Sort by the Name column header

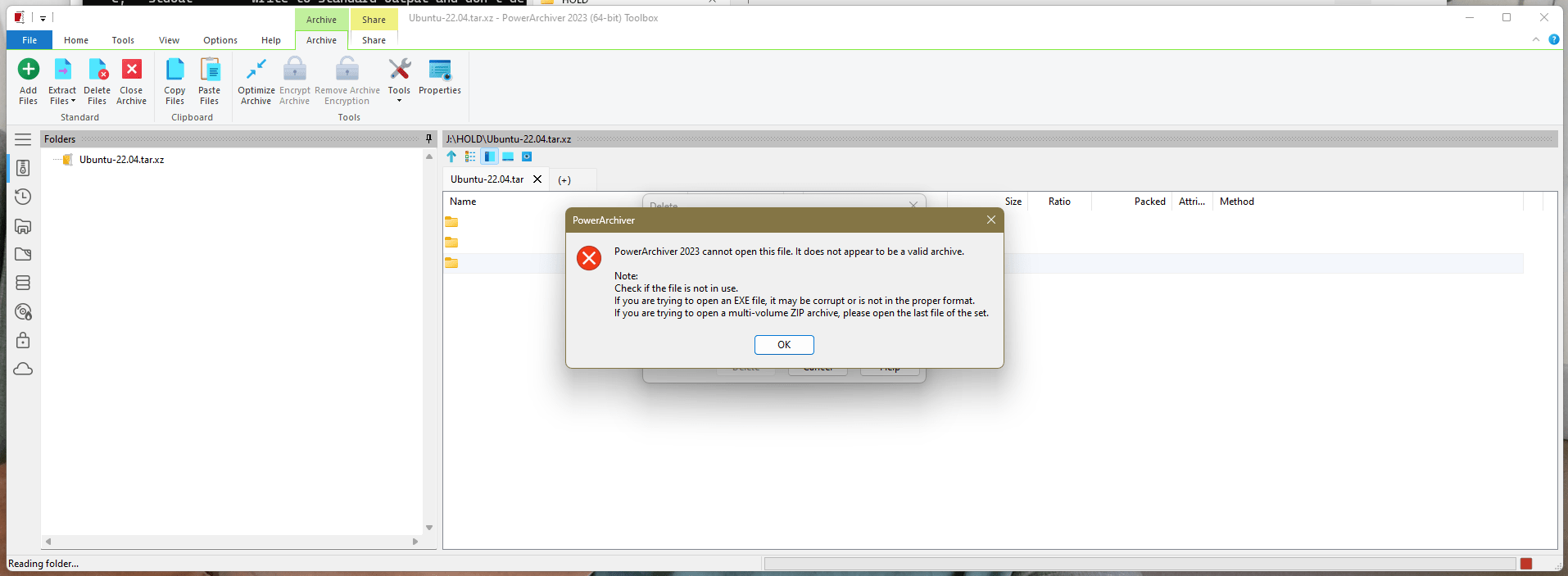click(x=463, y=202)
